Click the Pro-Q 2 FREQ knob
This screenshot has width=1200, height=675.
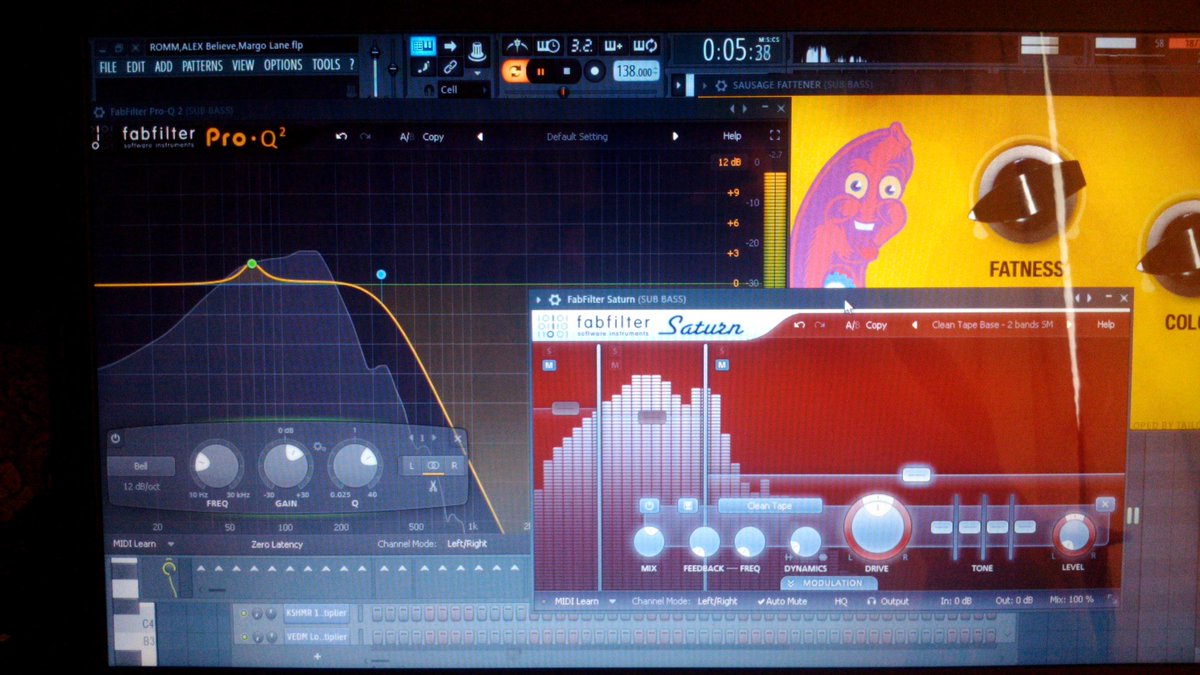point(216,465)
